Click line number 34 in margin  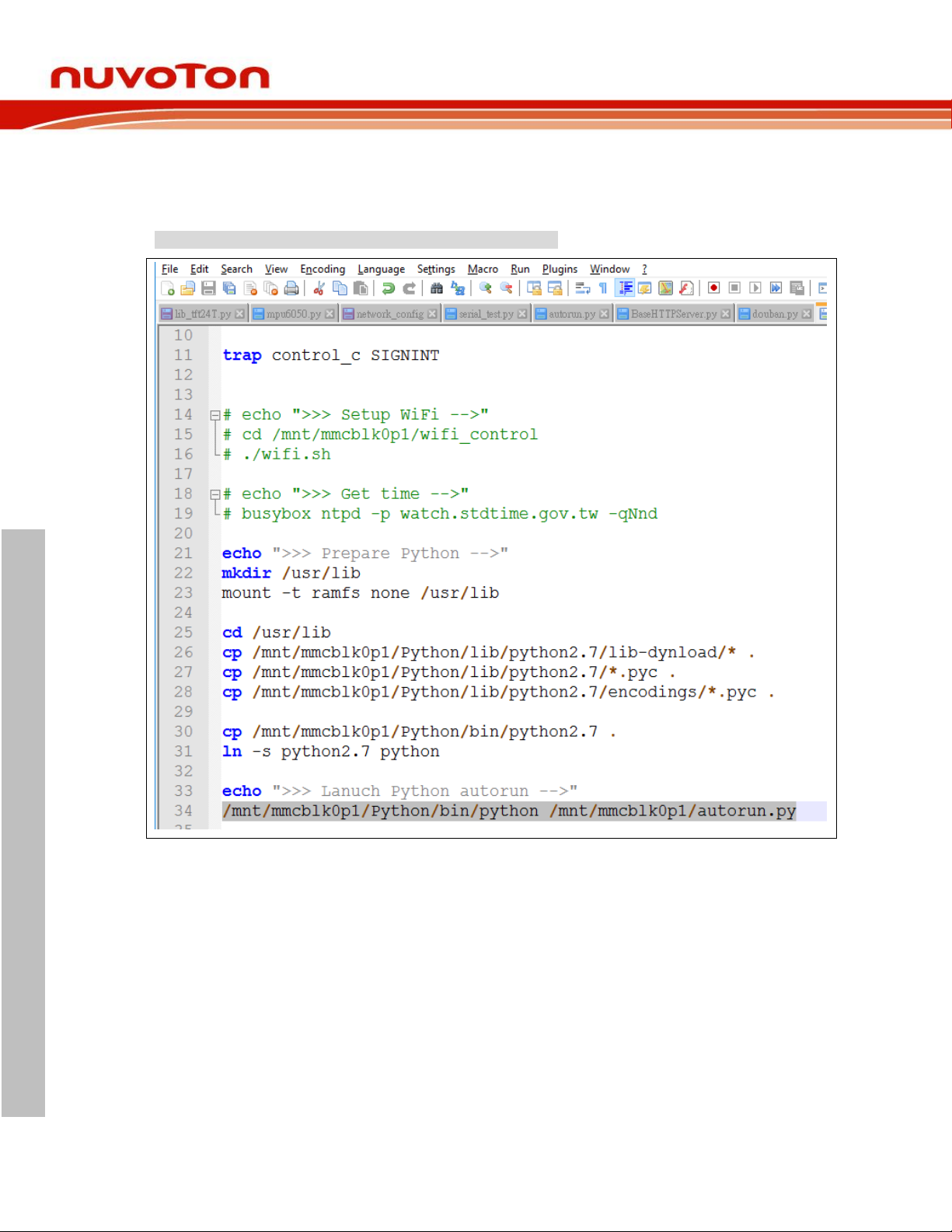(x=183, y=811)
